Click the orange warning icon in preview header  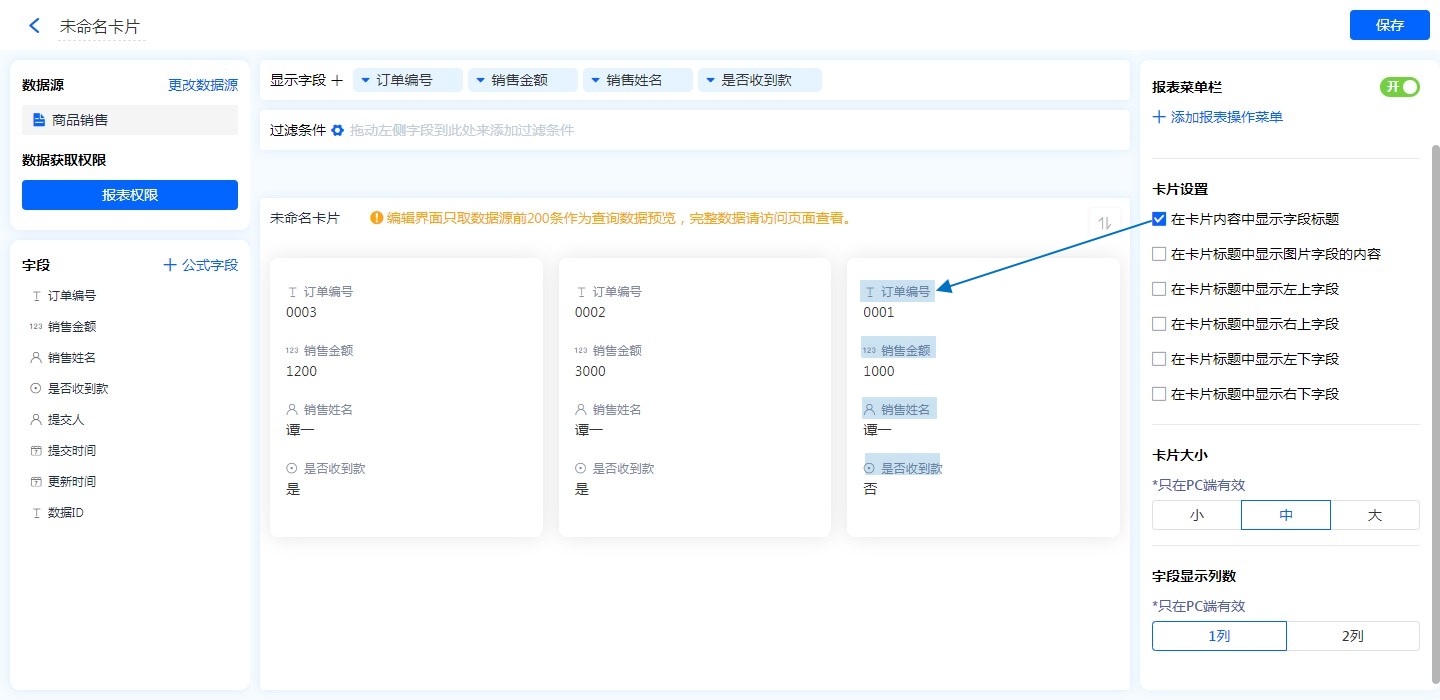click(376, 218)
